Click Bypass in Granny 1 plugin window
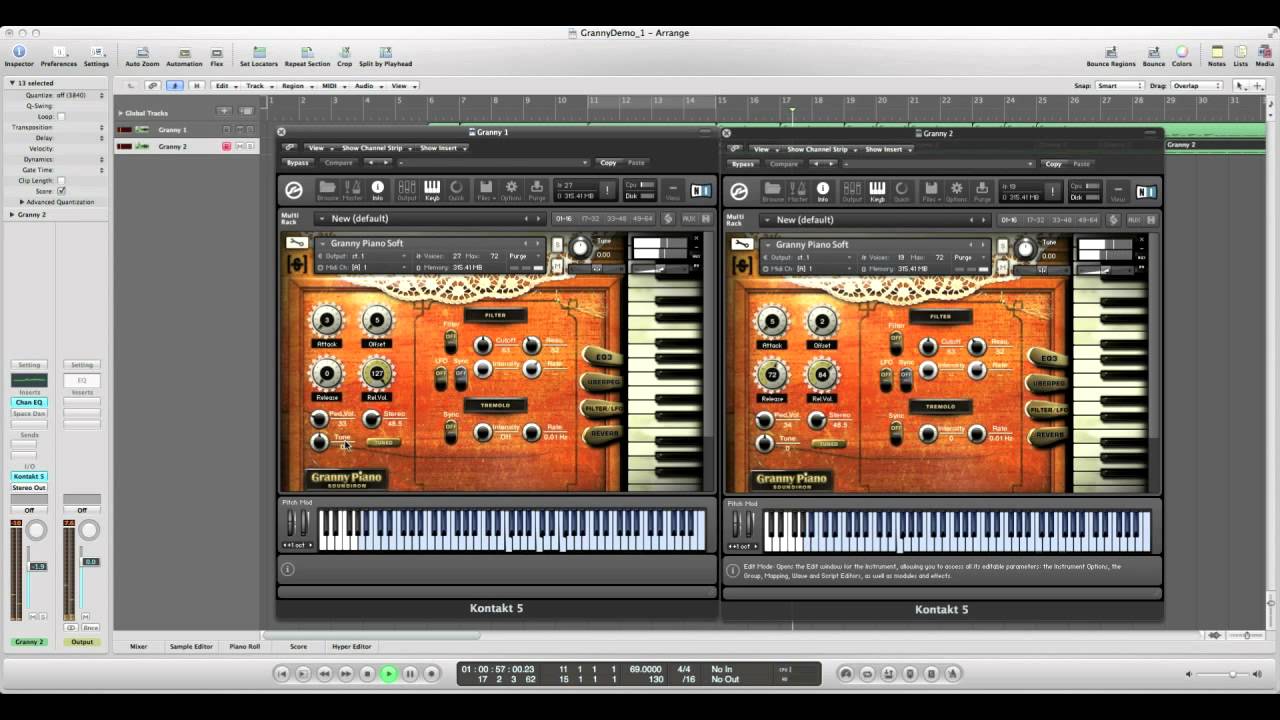 click(297, 162)
